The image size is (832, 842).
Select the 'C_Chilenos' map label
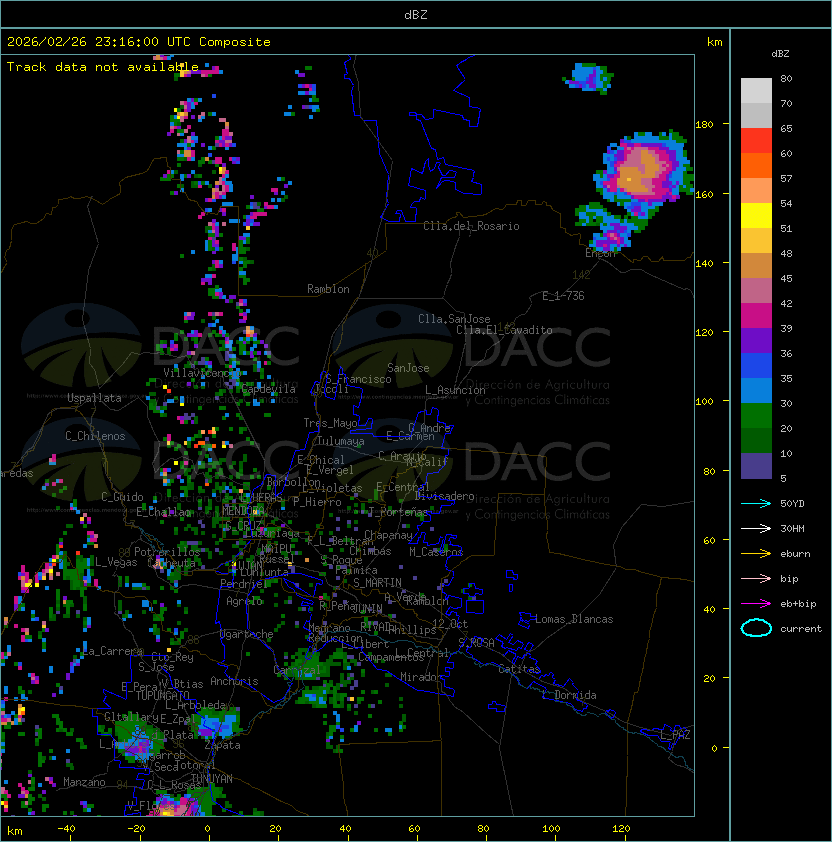(x=95, y=436)
